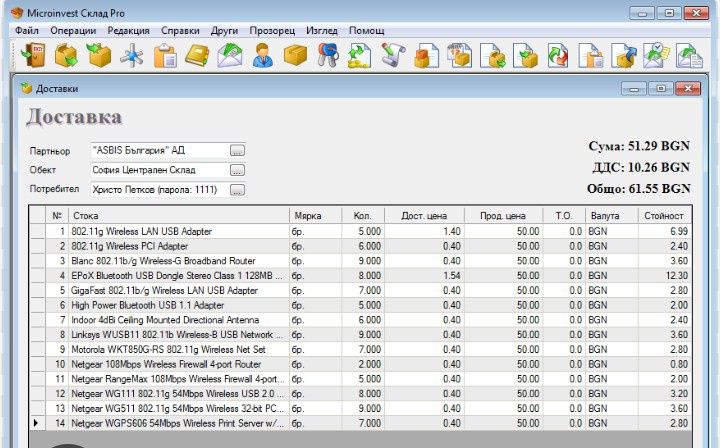720x448 pixels.
Task: Click the document with coins and arrows icon
Action: [x=360, y=56]
